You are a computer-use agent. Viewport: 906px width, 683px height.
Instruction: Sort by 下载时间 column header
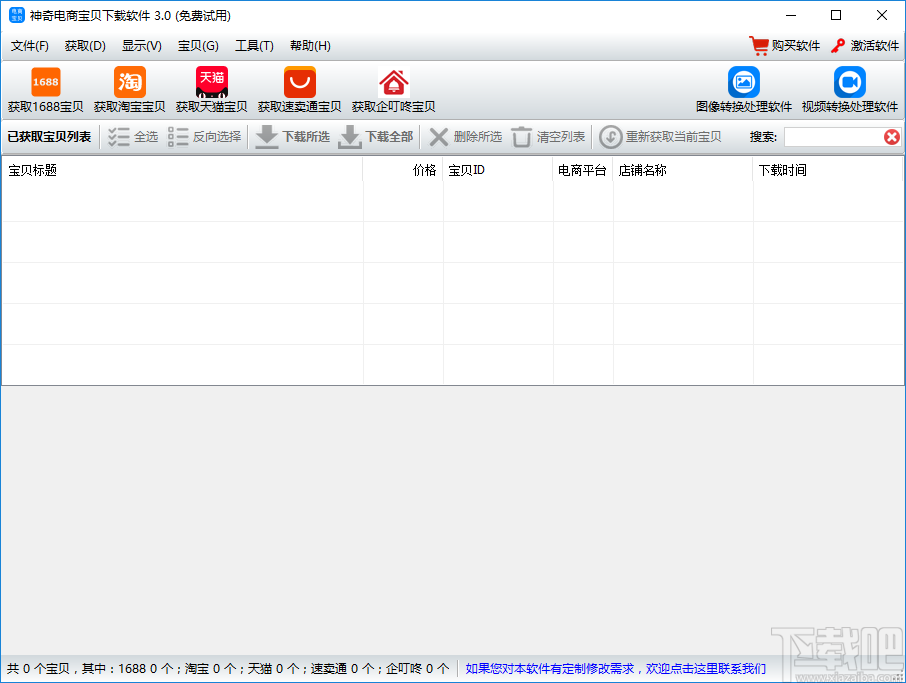click(828, 170)
